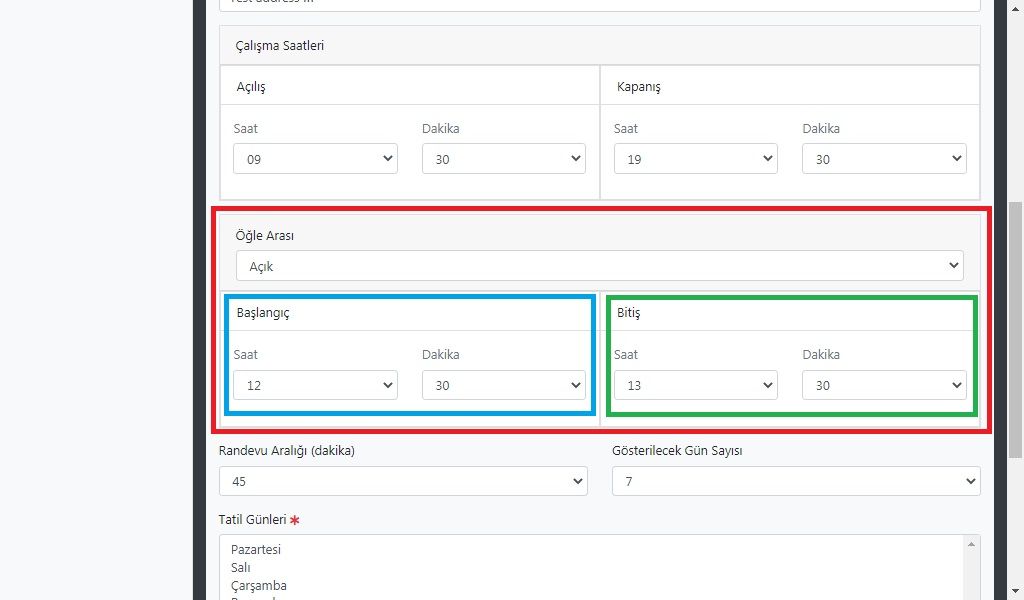Open the Açılış Saat dropdown showing 09
This screenshot has height=600, width=1024.
click(315, 159)
